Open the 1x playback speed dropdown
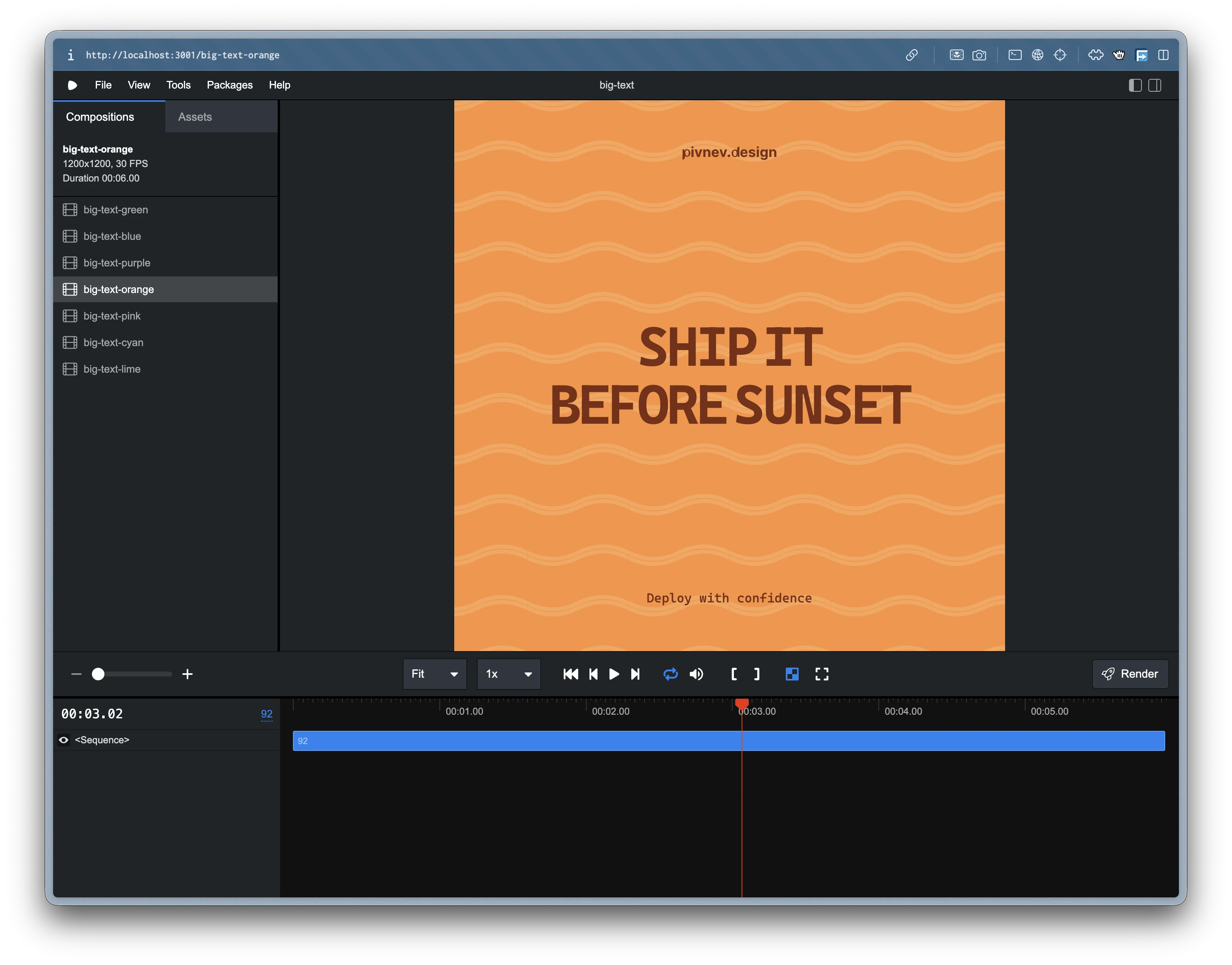 tap(507, 674)
